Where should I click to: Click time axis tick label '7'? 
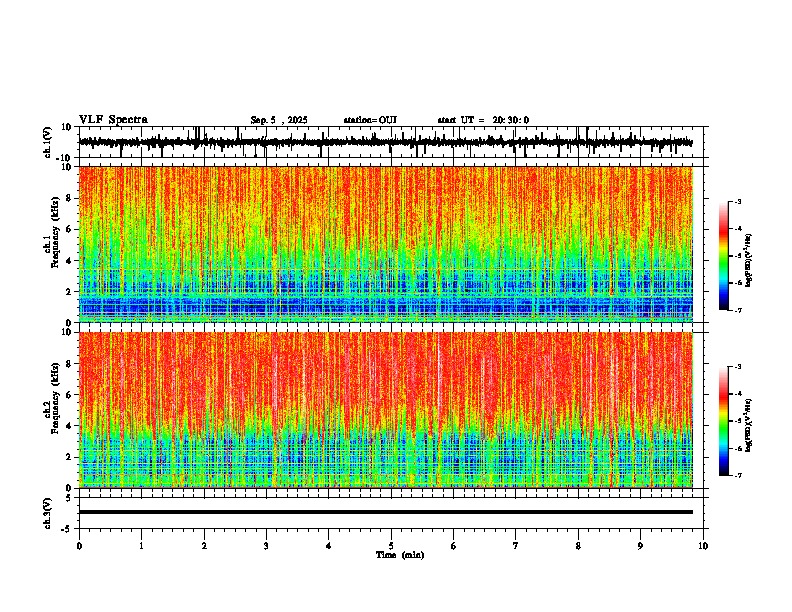pyautogui.click(x=516, y=546)
